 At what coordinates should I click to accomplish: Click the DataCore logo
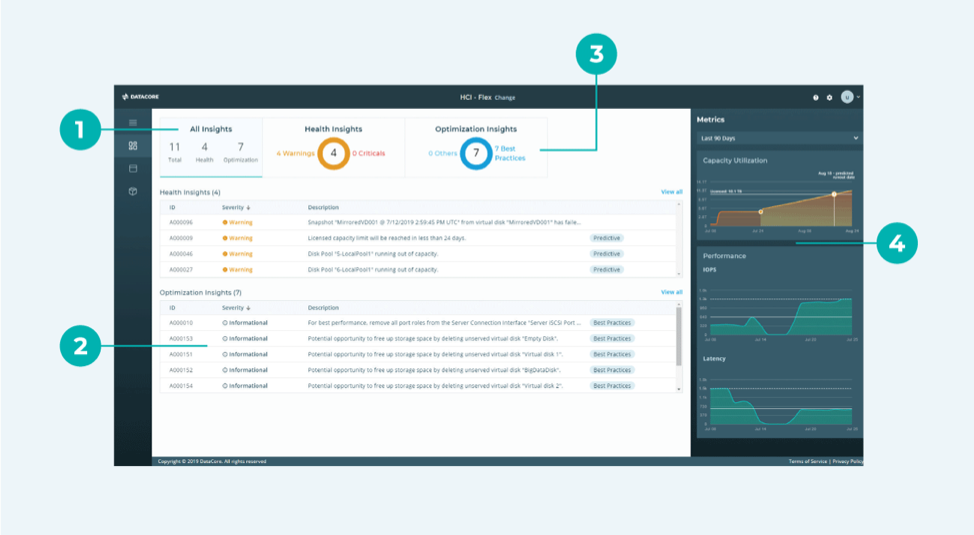141,97
